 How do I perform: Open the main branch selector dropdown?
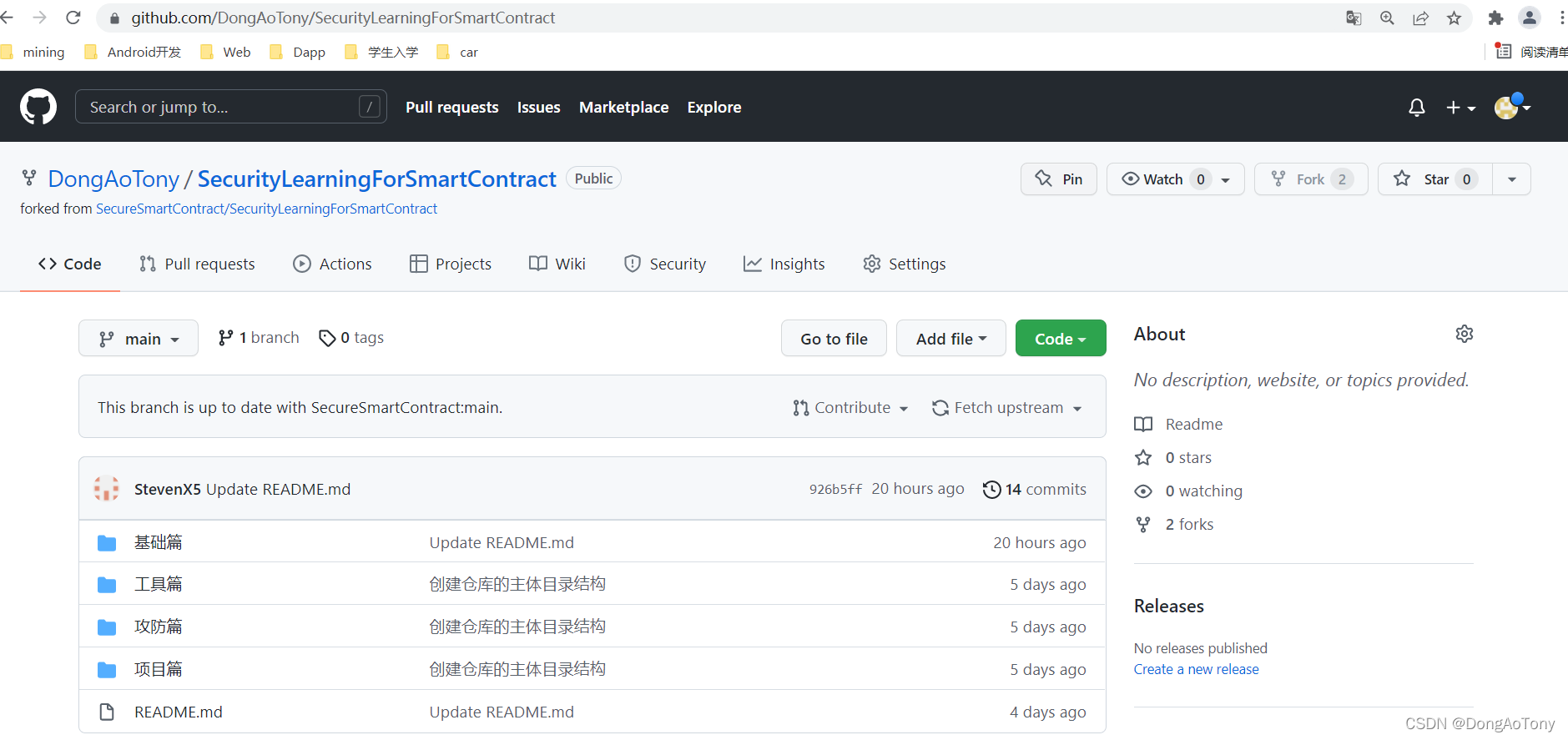coord(139,339)
